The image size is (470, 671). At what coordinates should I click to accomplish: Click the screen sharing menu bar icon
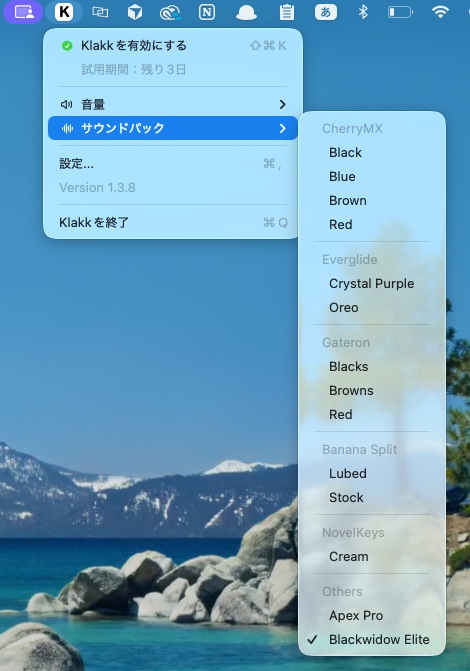pos(23,12)
